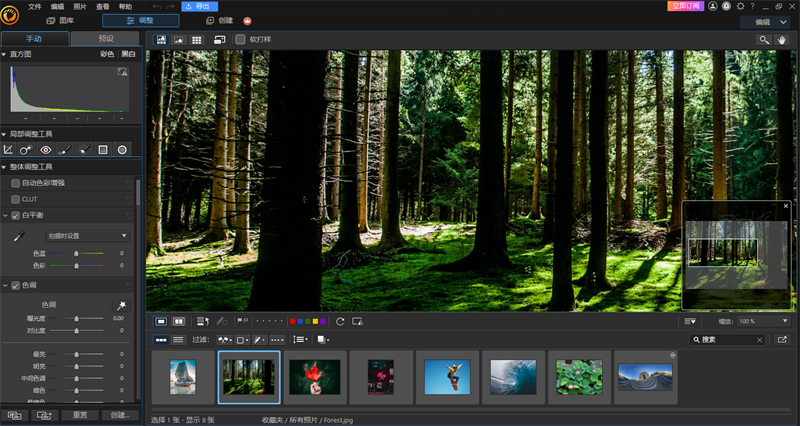Switch to the 预设 presets tab
The height and width of the screenshot is (426, 800).
pos(106,38)
